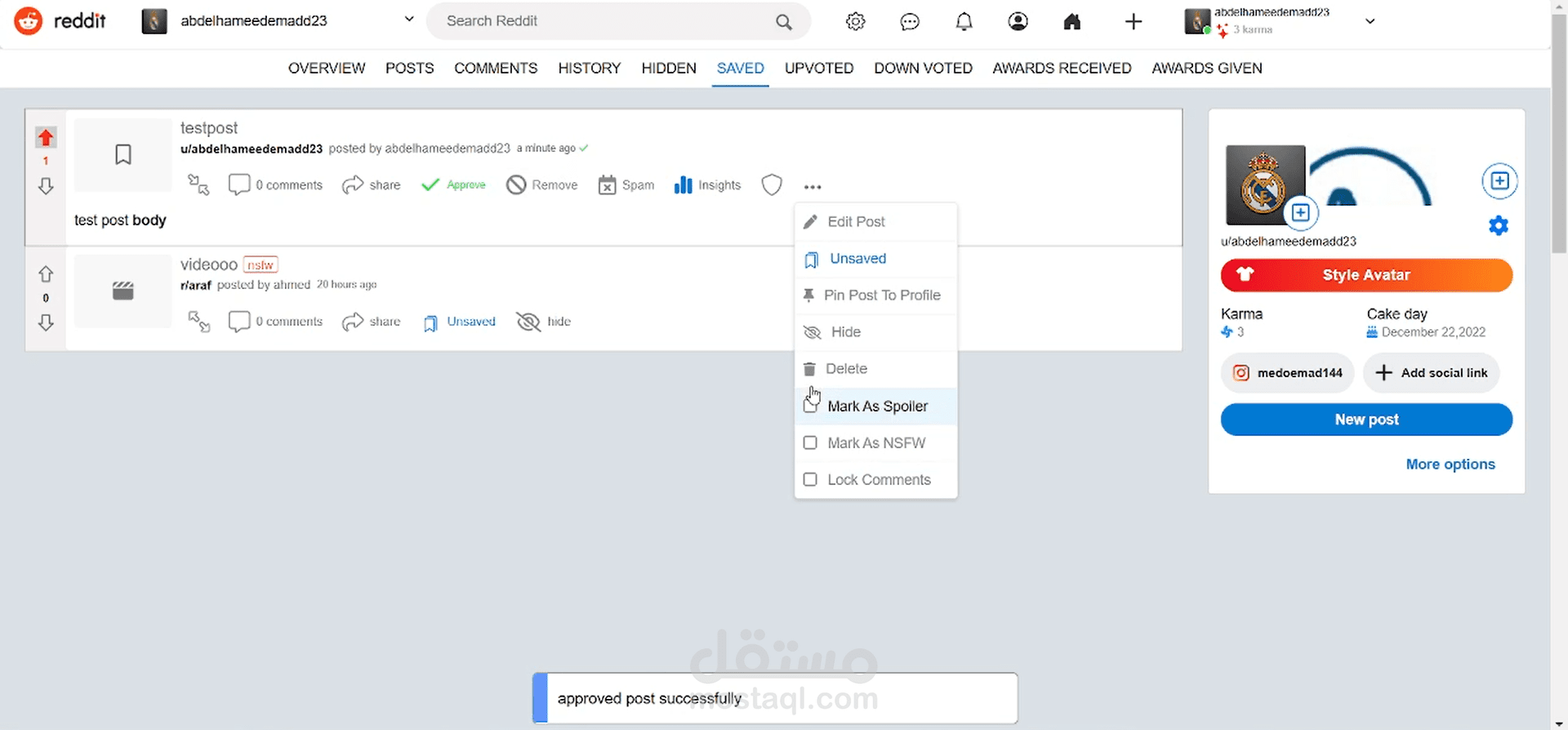Image resolution: width=1568 pixels, height=730 pixels.
Task: Choose Delete in the dropdown menu
Action: tap(875, 369)
